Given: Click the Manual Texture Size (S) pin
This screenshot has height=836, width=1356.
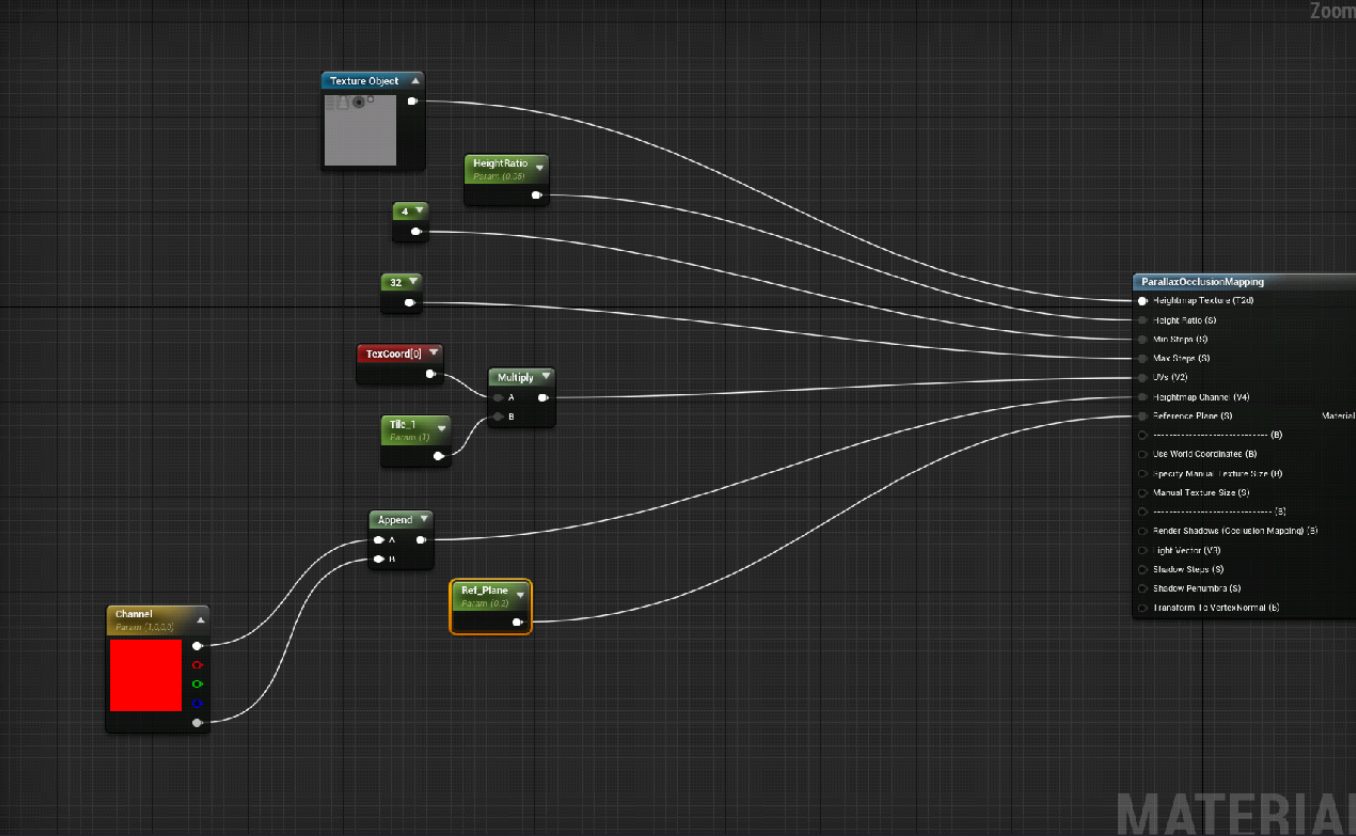Looking at the screenshot, I should click(x=1142, y=493).
